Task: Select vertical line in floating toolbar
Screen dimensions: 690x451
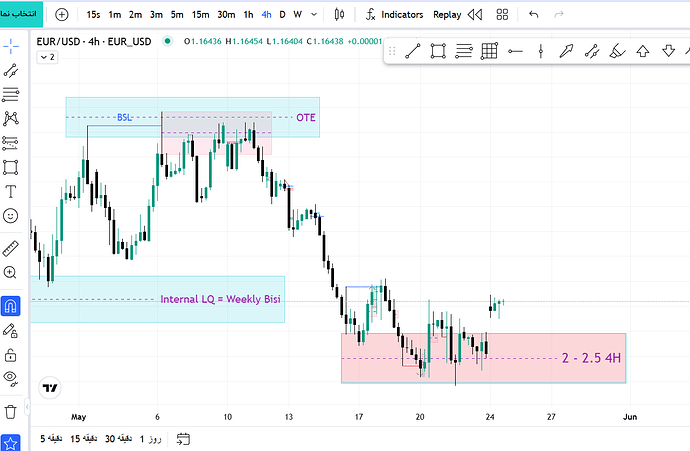Action: tap(541, 51)
